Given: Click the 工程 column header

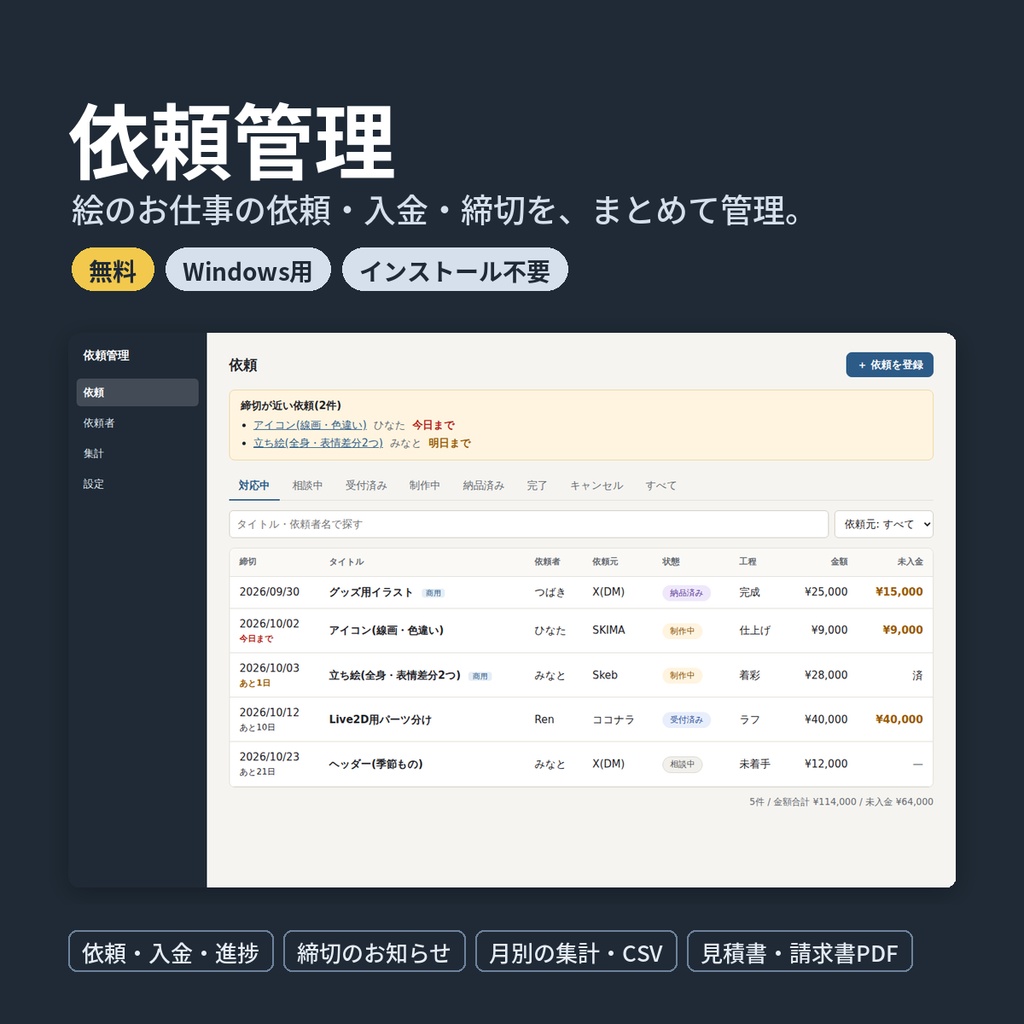Looking at the screenshot, I should [x=748, y=562].
